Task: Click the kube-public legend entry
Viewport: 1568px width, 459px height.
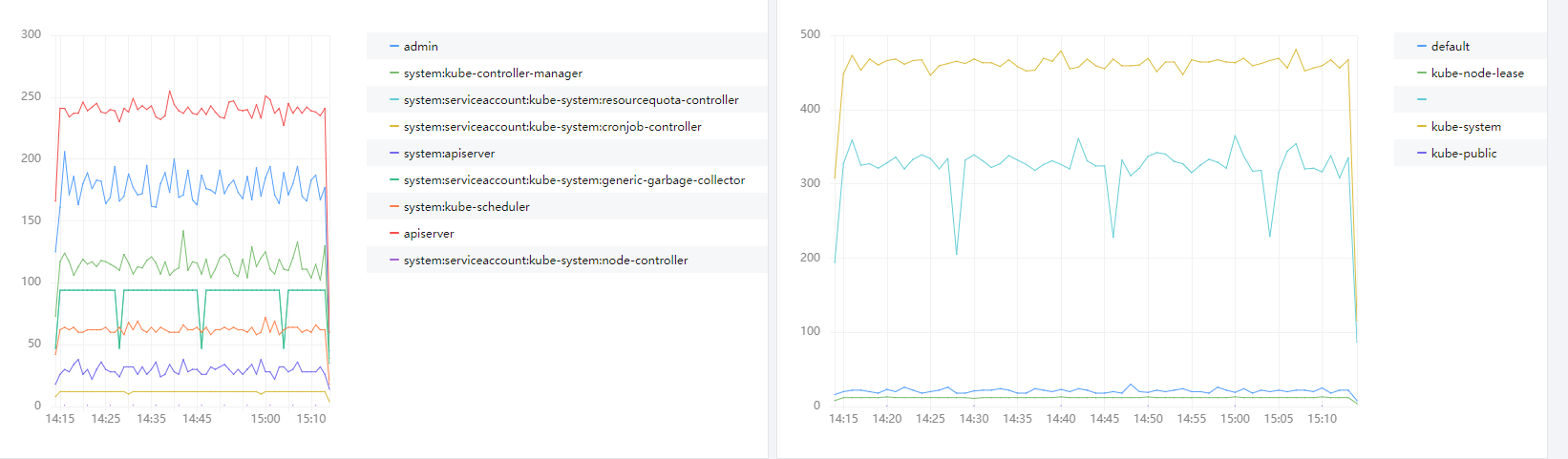Action: click(1463, 154)
